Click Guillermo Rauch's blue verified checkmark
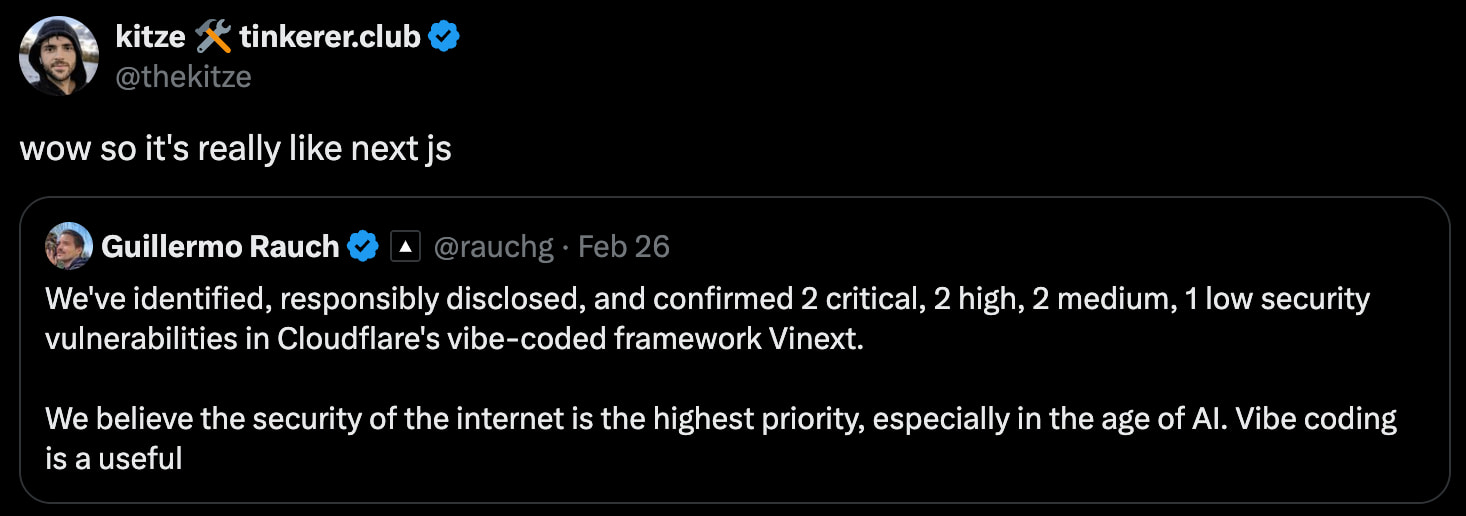The image size is (1466, 516). pos(362,246)
